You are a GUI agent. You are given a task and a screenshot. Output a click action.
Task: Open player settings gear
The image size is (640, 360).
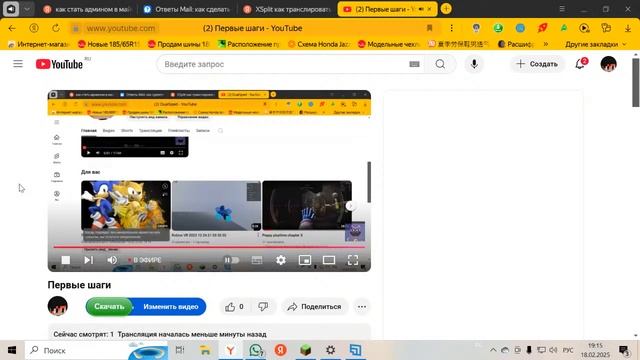281,260
